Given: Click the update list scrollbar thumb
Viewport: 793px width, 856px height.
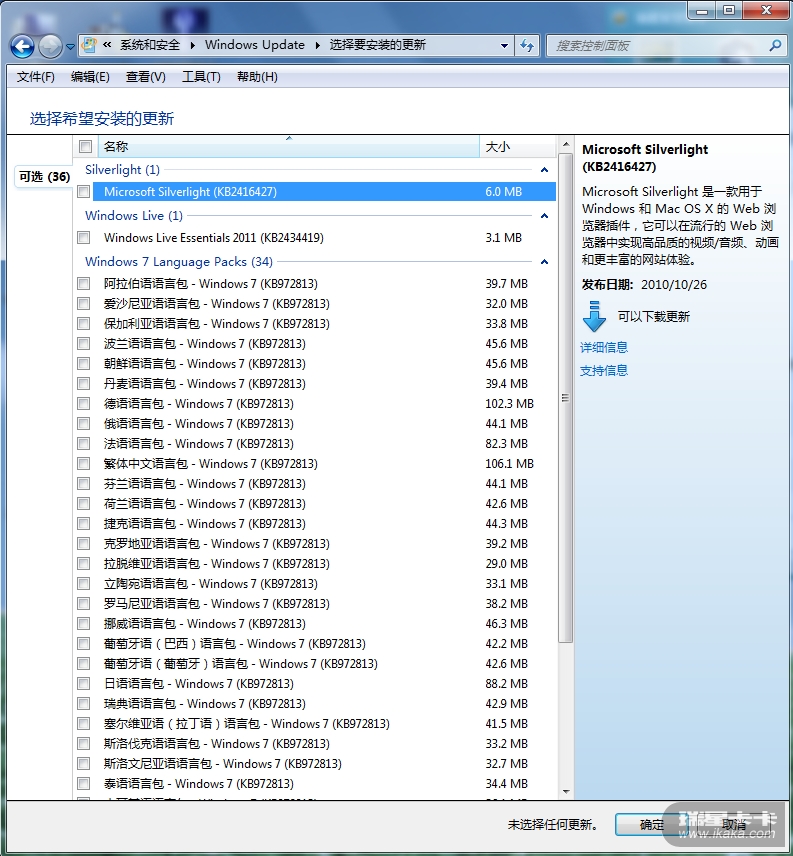Looking at the screenshot, I should [565, 397].
